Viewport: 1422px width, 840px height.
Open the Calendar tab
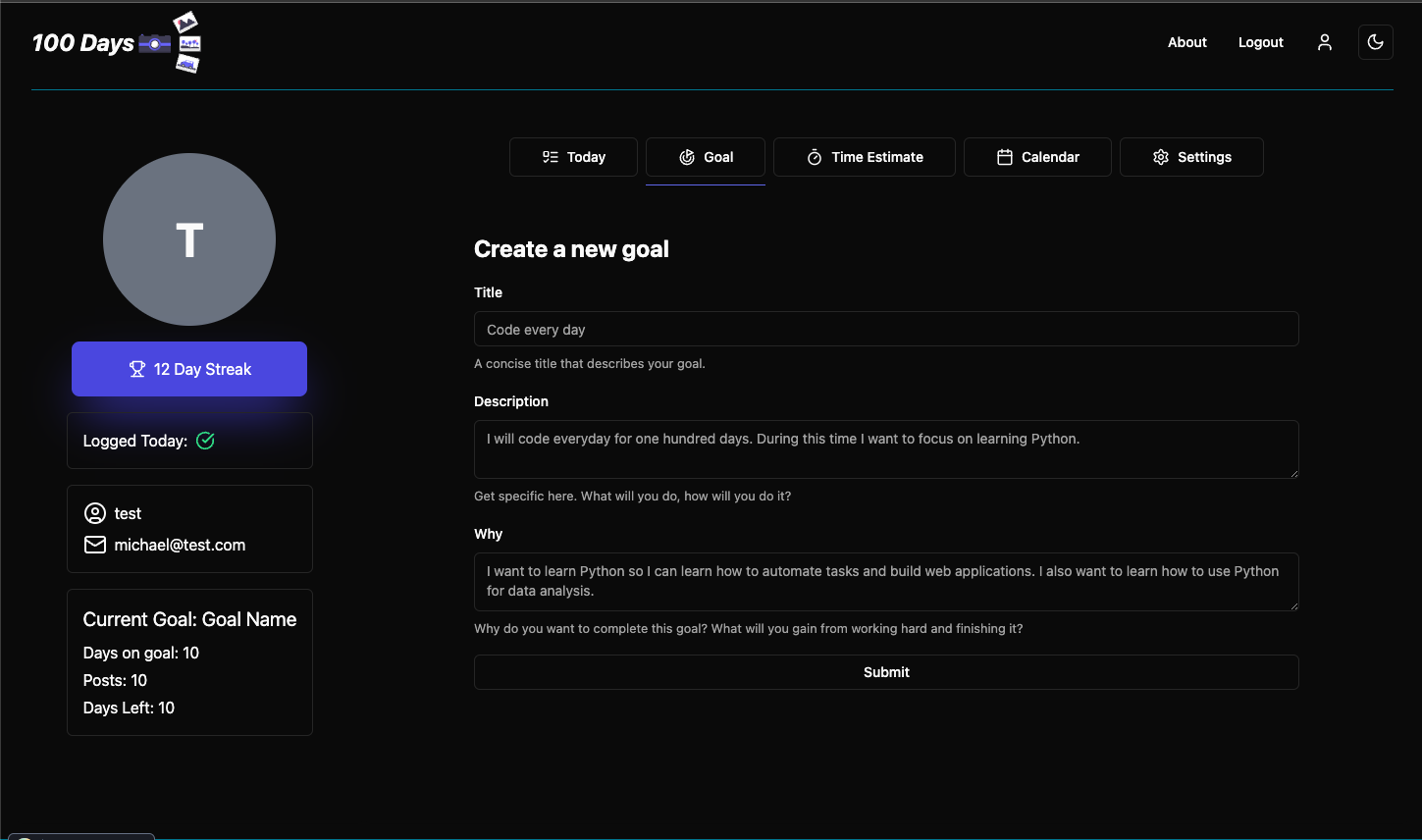1037,157
